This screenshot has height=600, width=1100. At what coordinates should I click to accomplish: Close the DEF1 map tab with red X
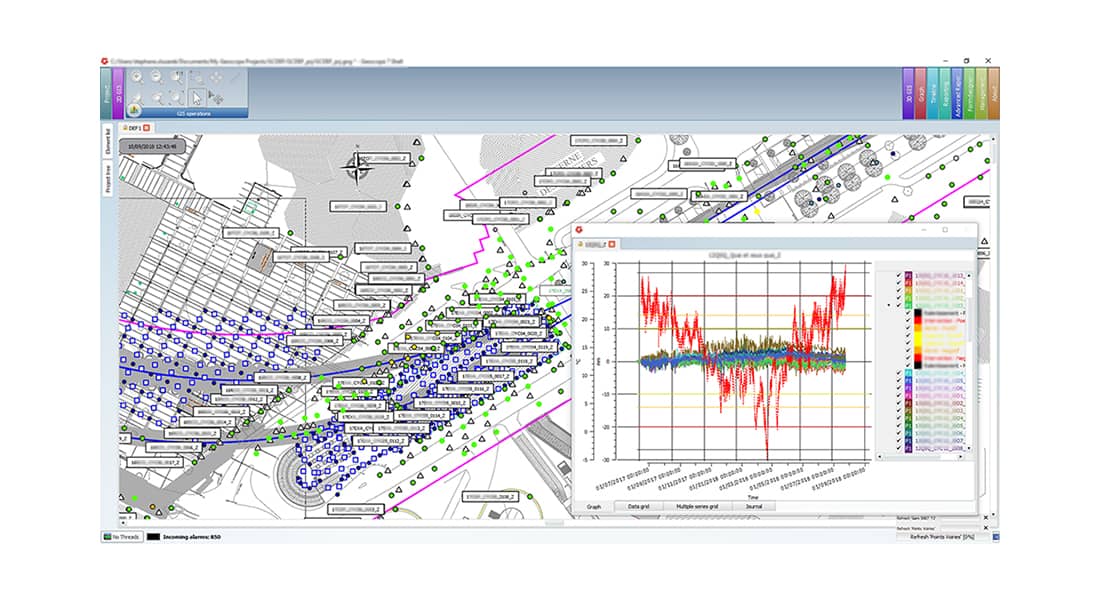[x=147, y=128]
